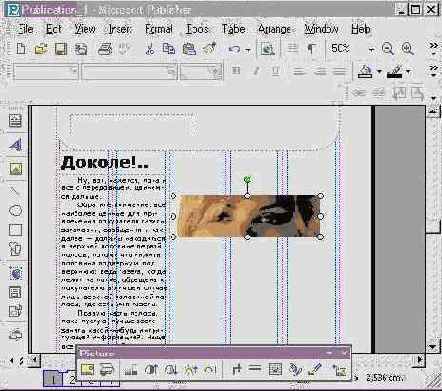
Task: Toggle Italic formatting
Action: pos(256,71)
